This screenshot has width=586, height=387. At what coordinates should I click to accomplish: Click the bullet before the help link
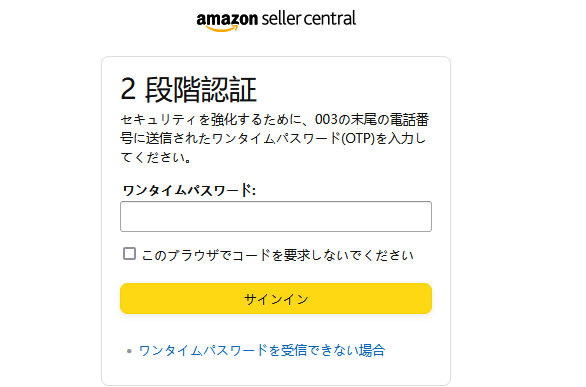(x=129, y=351)
